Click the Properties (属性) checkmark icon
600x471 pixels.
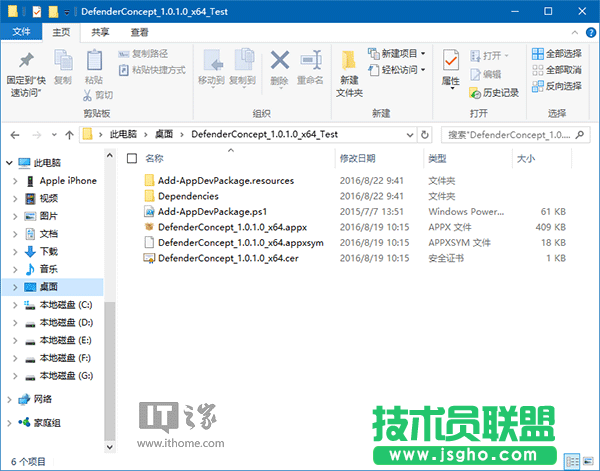pyautogui.click(x=451, y=60)
